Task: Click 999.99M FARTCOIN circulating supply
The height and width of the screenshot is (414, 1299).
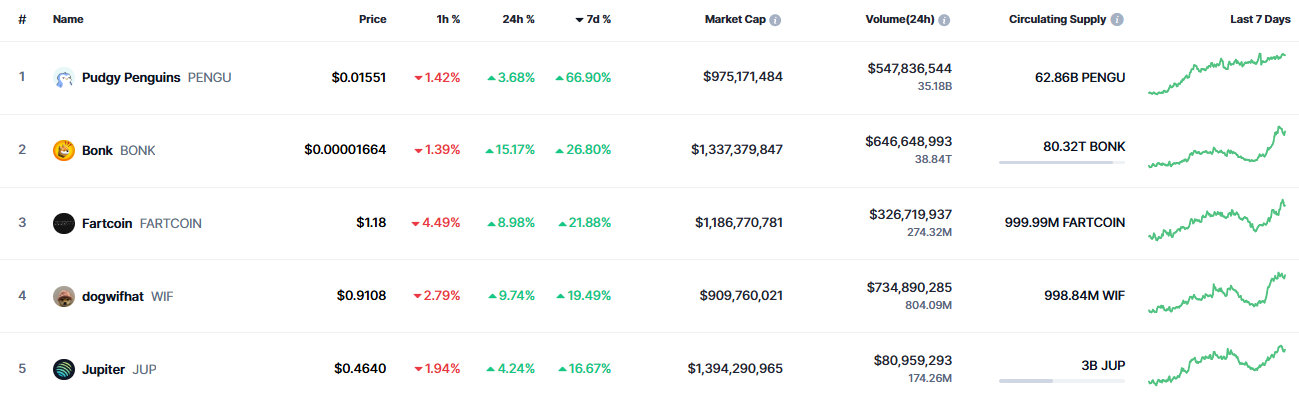Action: [x=1065, y=223]
